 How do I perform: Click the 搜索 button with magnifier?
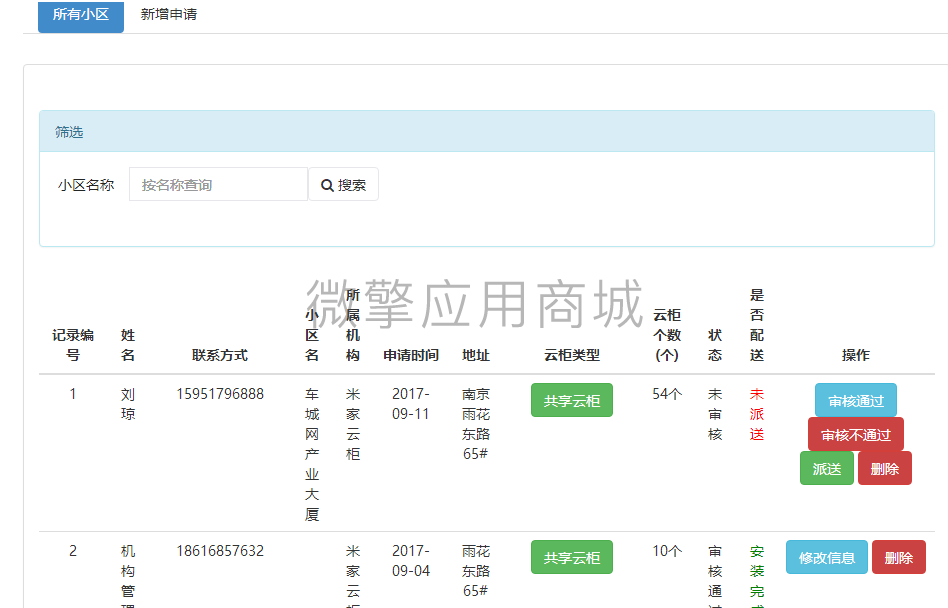(x=343, y=184)
